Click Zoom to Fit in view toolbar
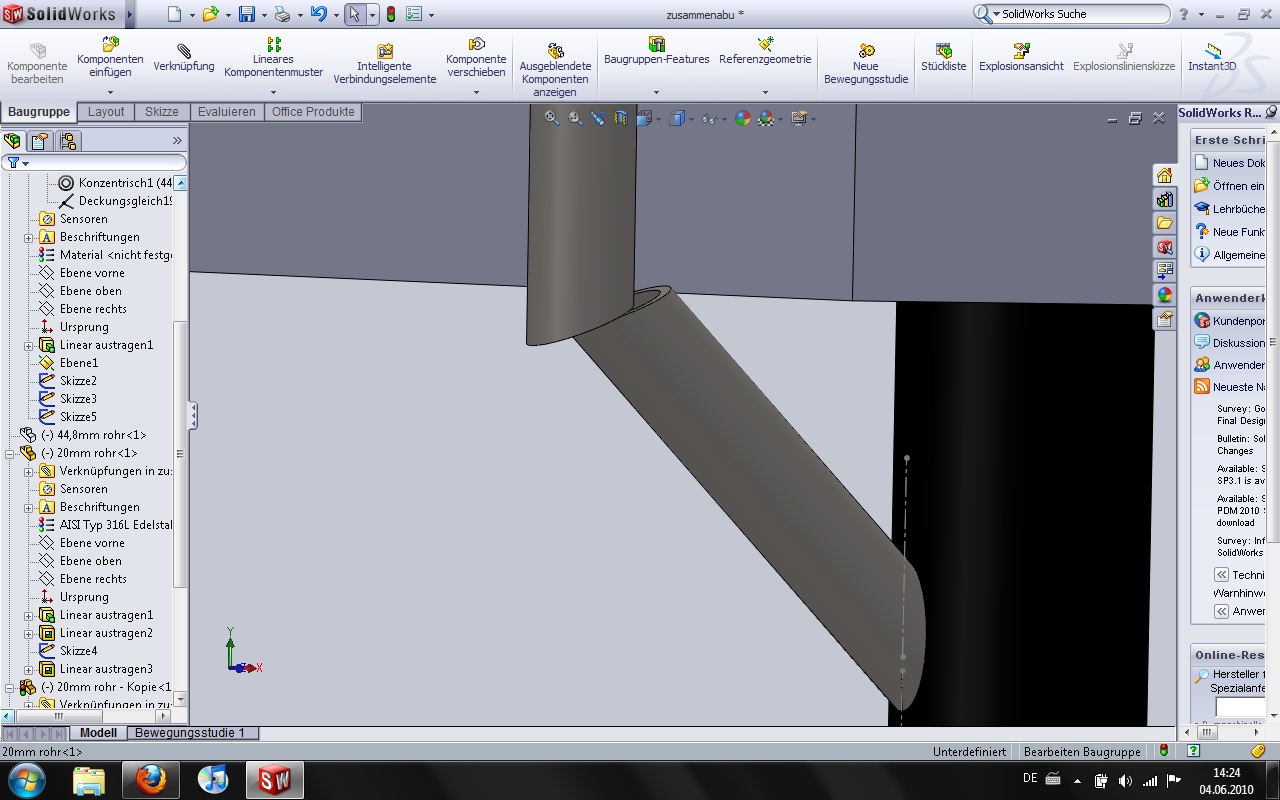 pos(551,118)
